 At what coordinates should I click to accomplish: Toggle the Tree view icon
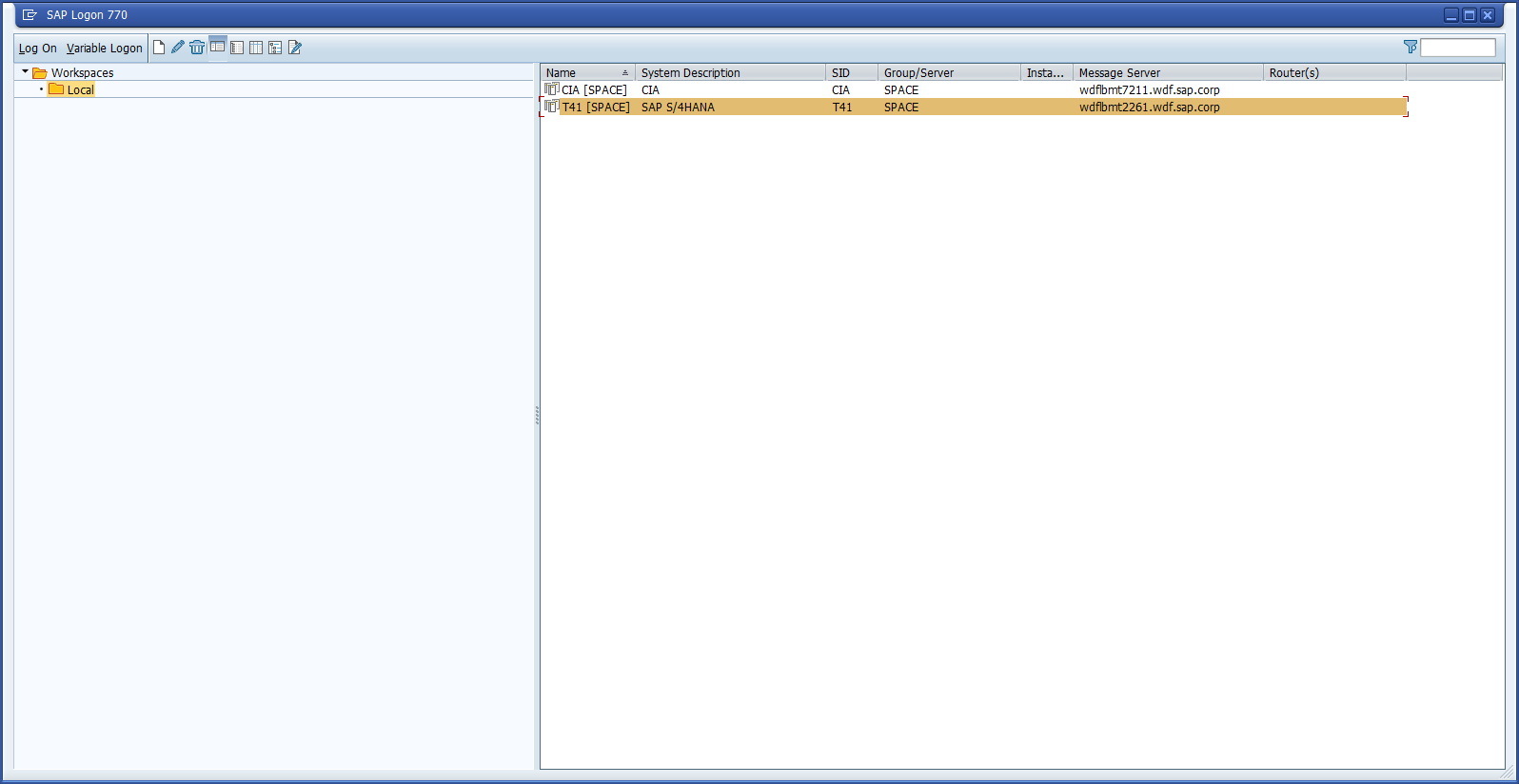coord(275,48)
